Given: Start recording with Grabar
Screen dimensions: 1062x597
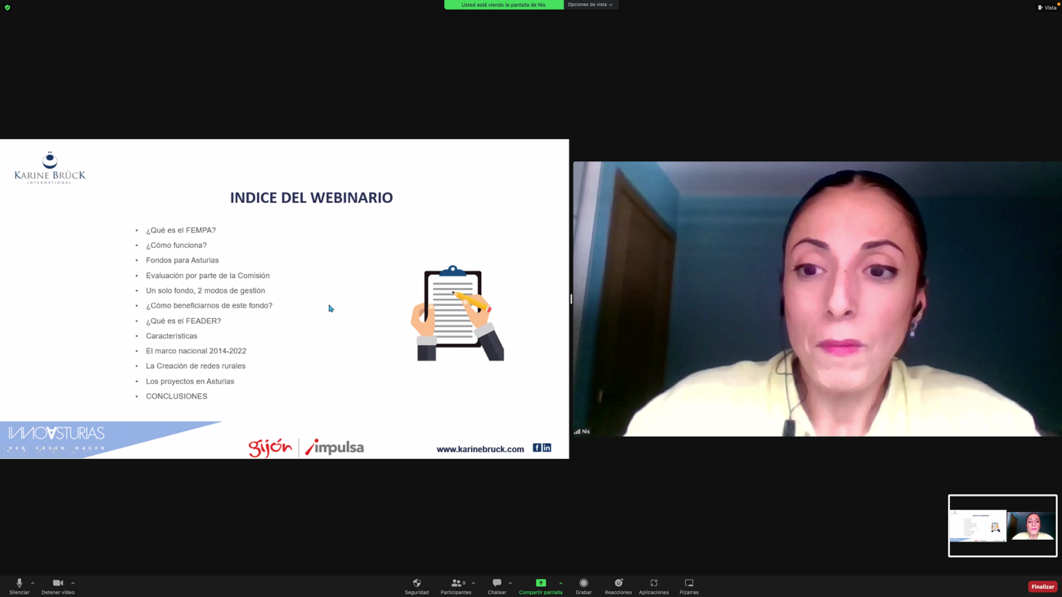Looking at the screenshot, I should (x=584, y=585).
